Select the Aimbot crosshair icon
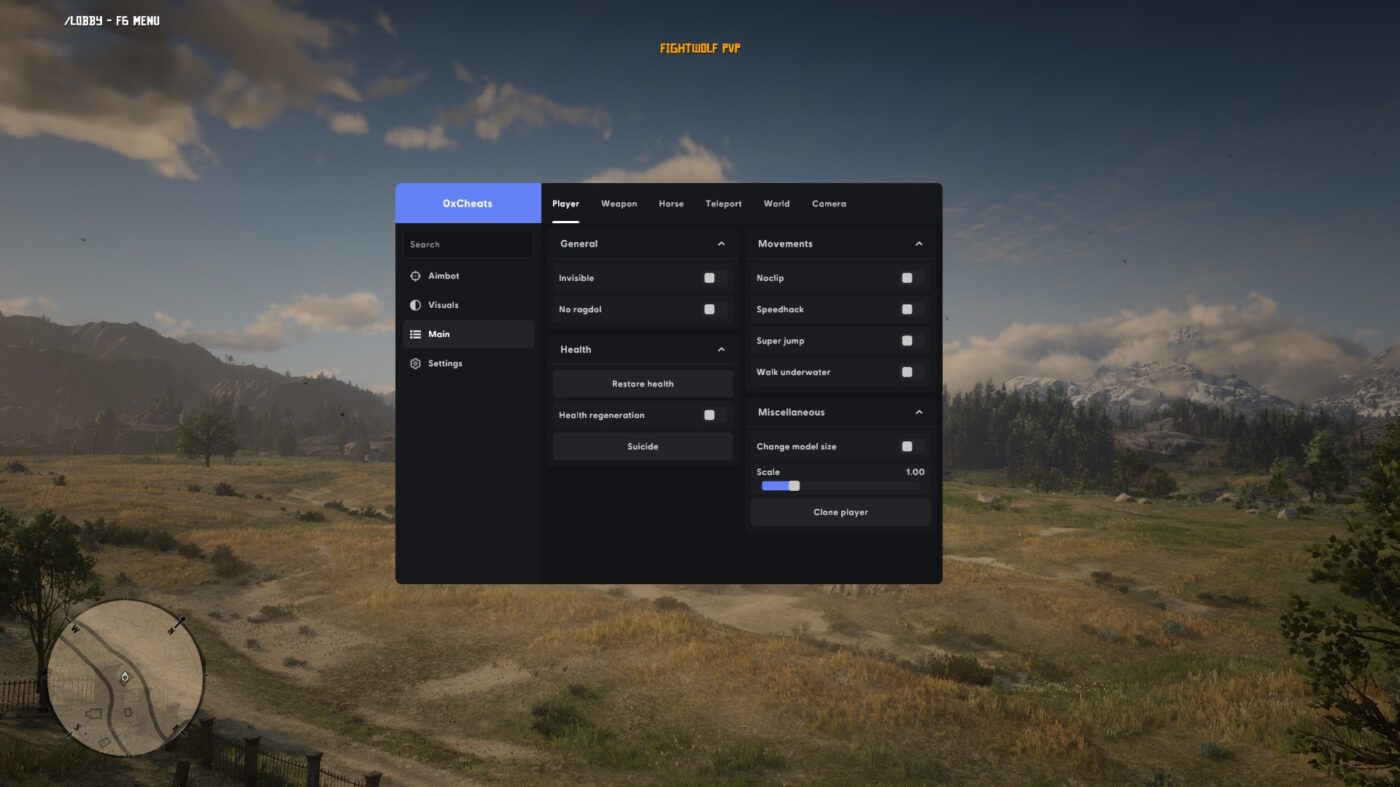Screen dimensions: 1400x787 coord(414,275)
